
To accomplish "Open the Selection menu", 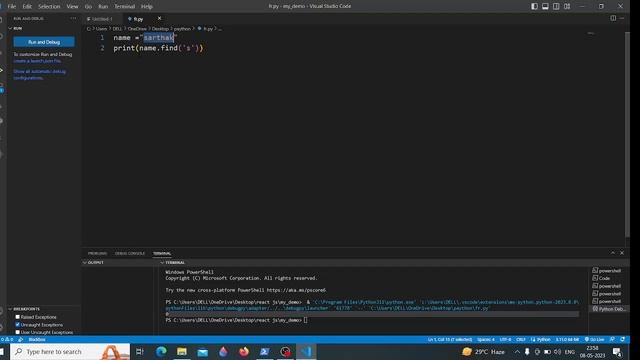I will (49, 7).
